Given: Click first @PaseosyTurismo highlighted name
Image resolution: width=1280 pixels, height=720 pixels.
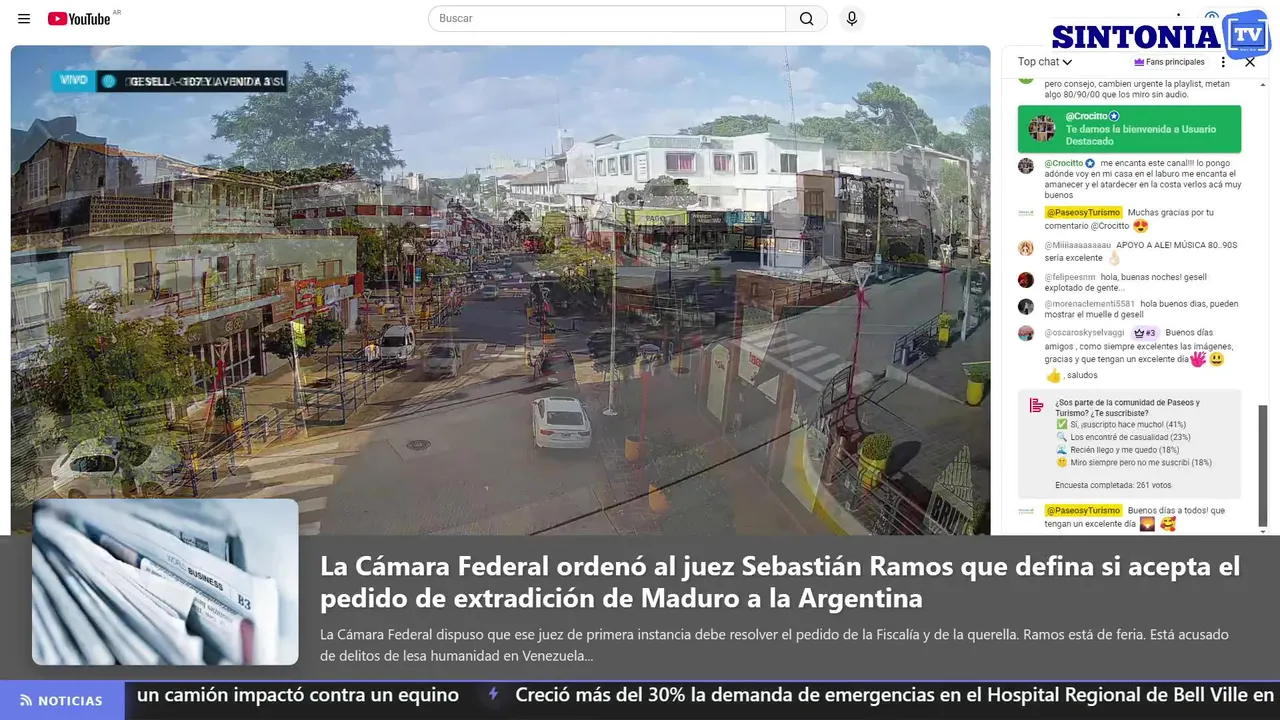Looking at the screenshot, I should click(1084, 212).
